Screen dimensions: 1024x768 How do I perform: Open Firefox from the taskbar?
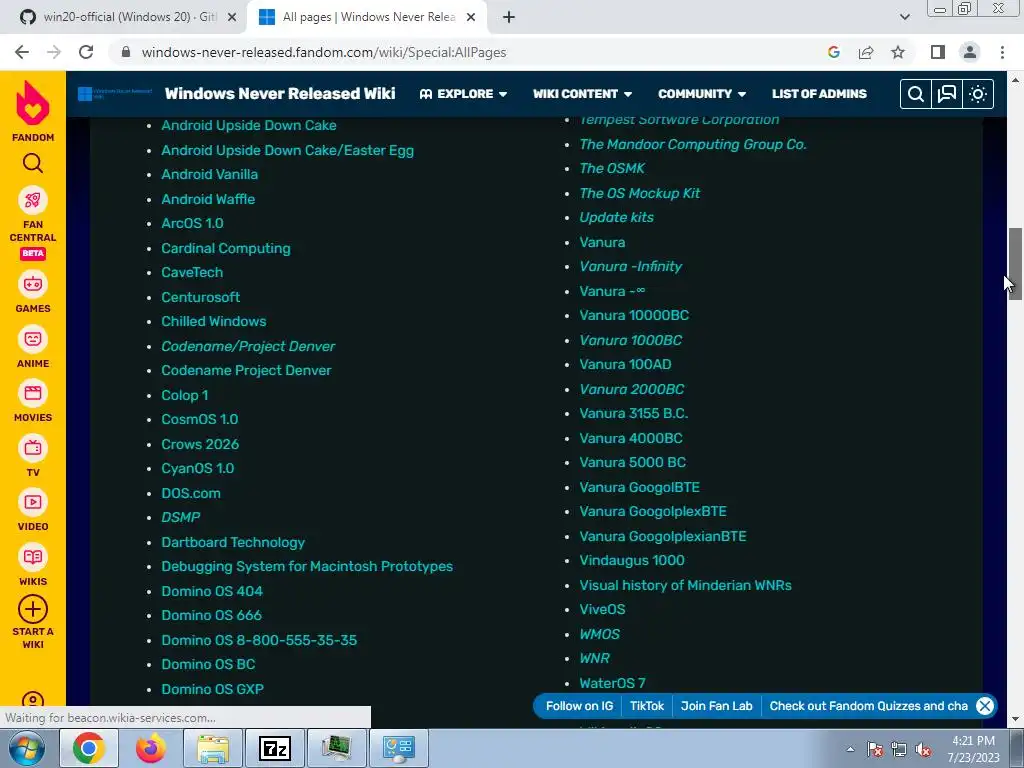pos(151,748)
